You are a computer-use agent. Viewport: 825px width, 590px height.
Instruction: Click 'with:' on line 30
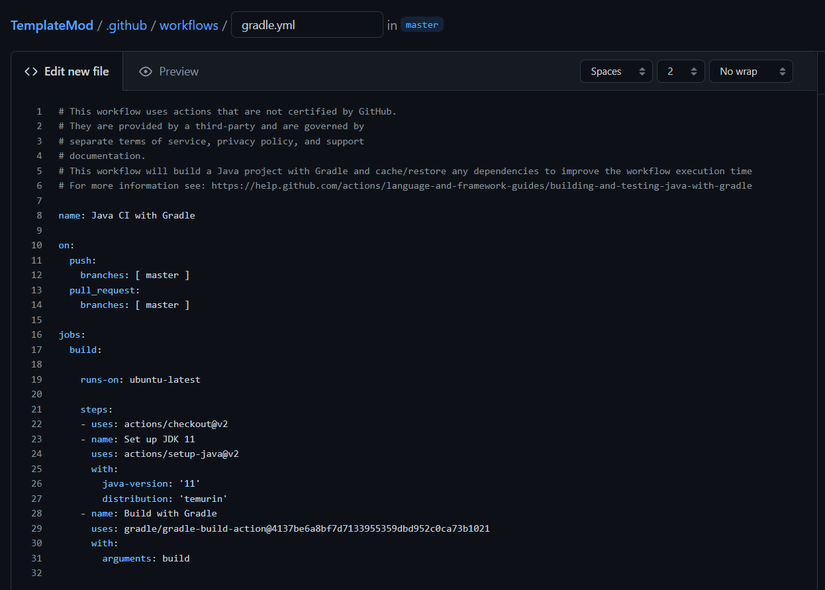tap(105, 543)
